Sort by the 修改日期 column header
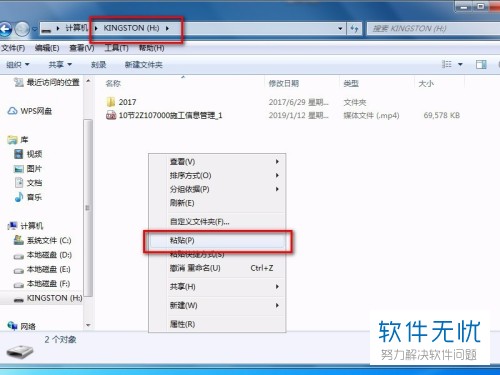The width and height of the screenshot is (500, 375). (x=284, y=83)
